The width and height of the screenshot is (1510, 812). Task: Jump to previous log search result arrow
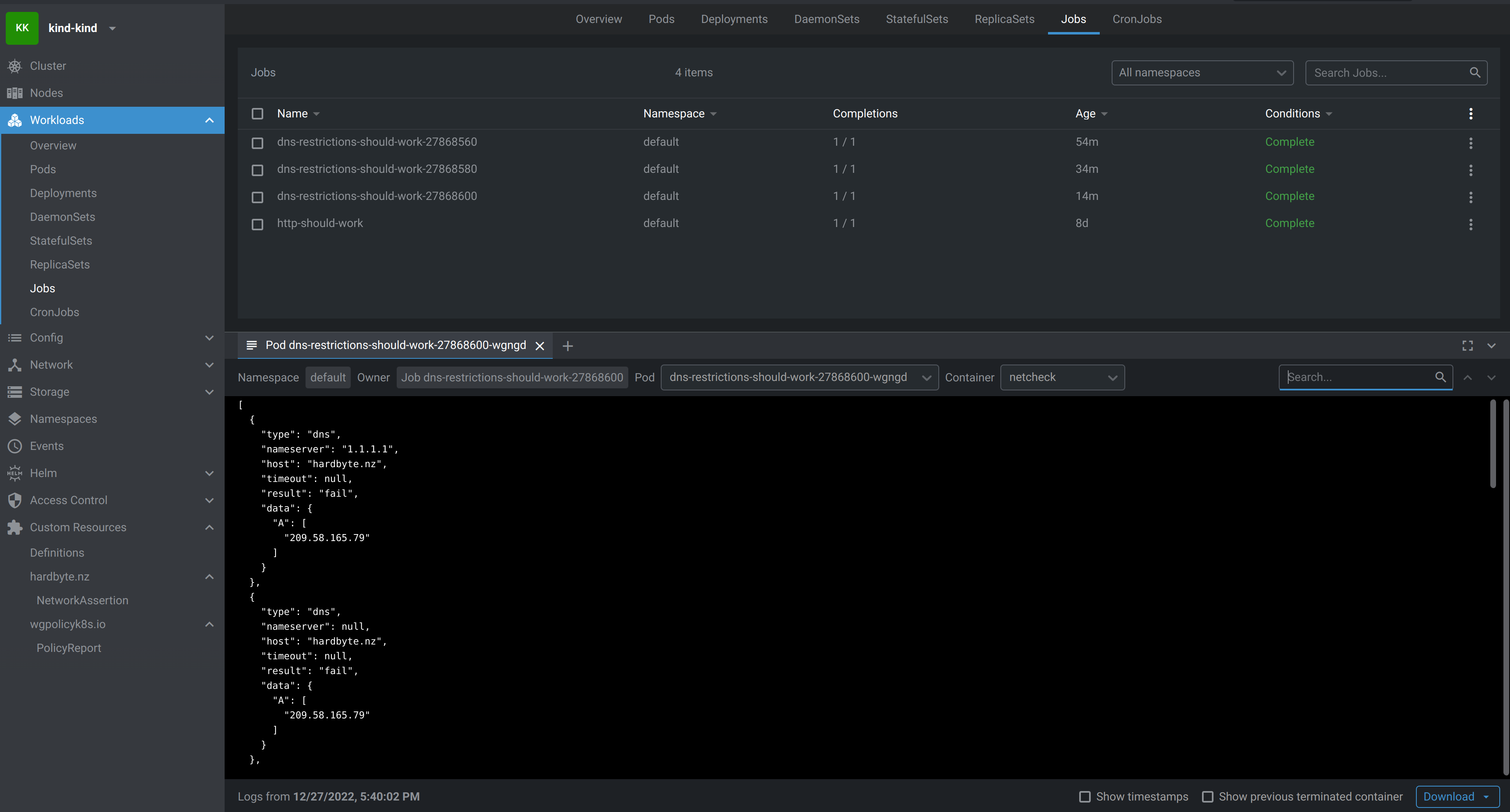[x=1467, y=378]
